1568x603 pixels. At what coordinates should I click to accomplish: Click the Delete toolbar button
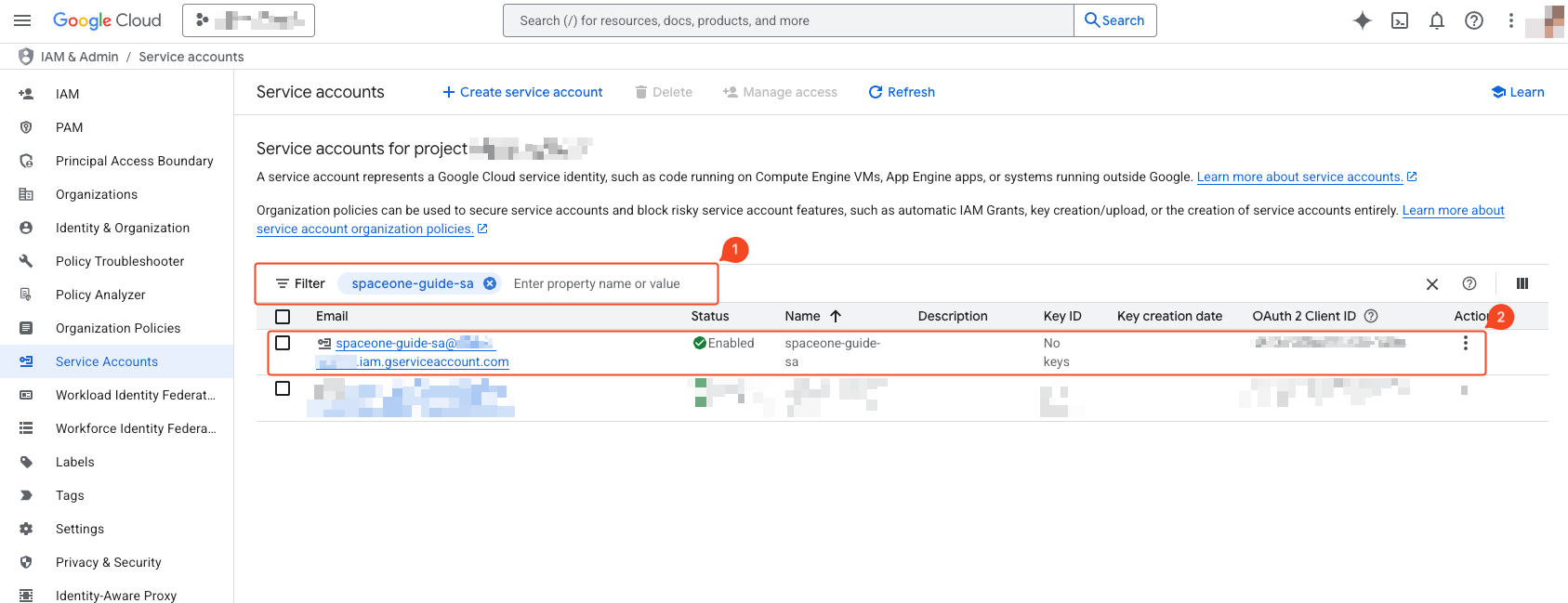(x=664, y=92)
